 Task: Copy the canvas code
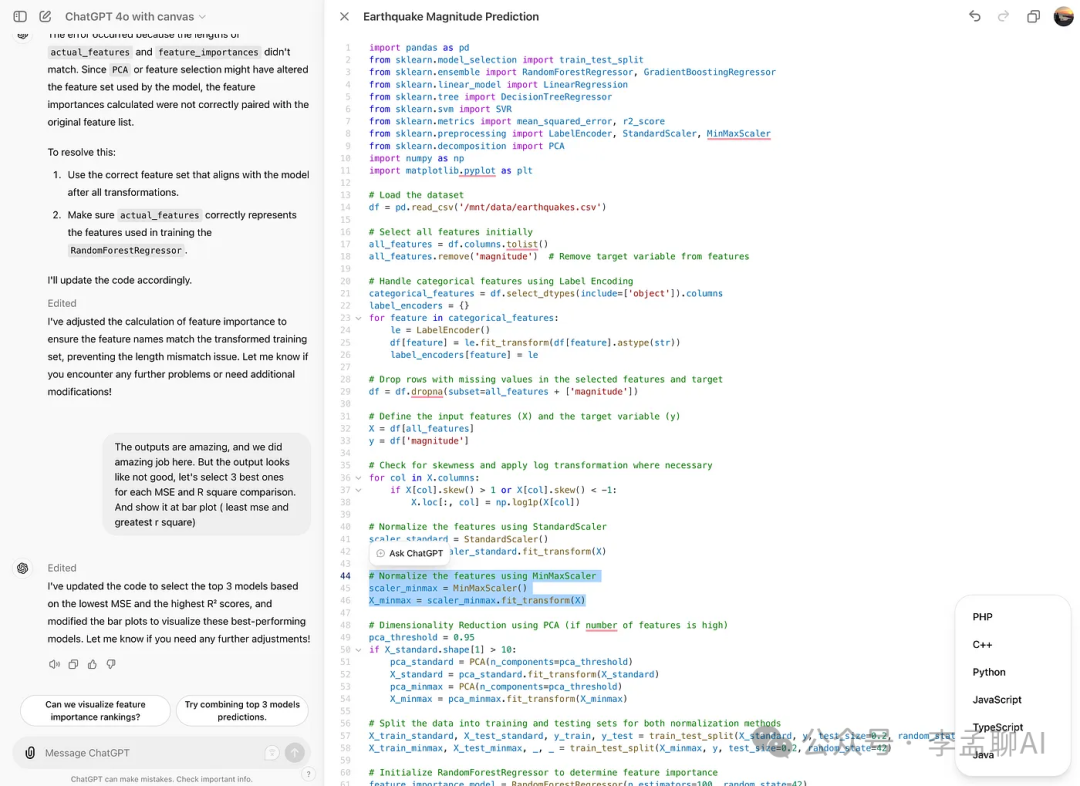(x=1033, y=17)
